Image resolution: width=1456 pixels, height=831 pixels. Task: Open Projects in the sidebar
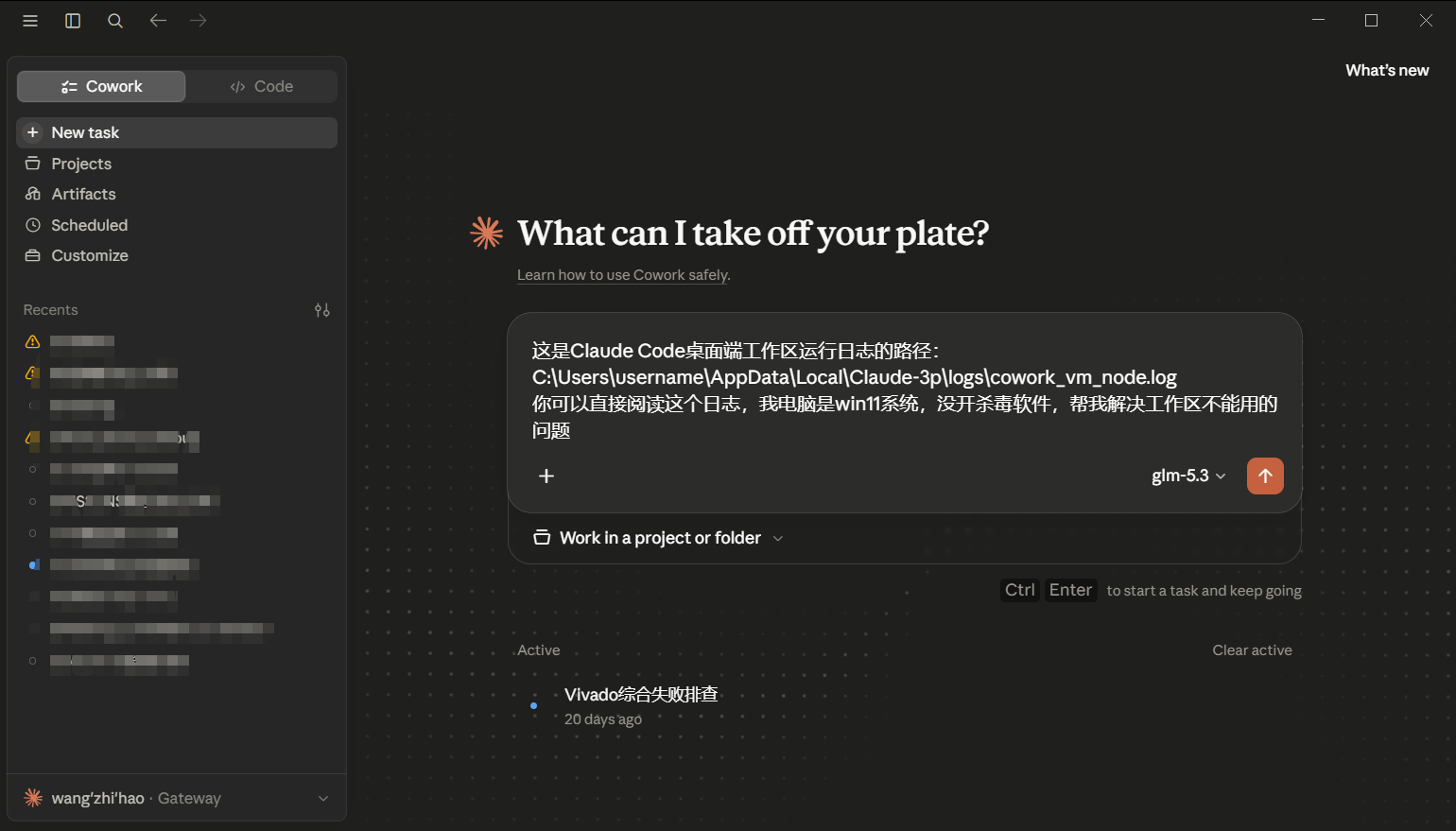(177, 164)
